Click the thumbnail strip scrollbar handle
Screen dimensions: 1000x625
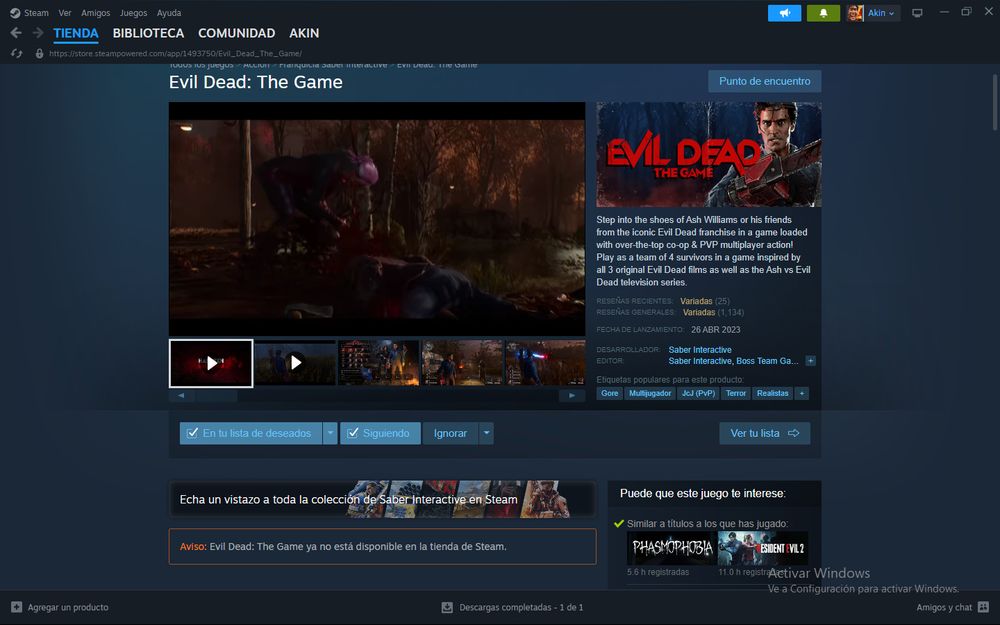(217, 395)
